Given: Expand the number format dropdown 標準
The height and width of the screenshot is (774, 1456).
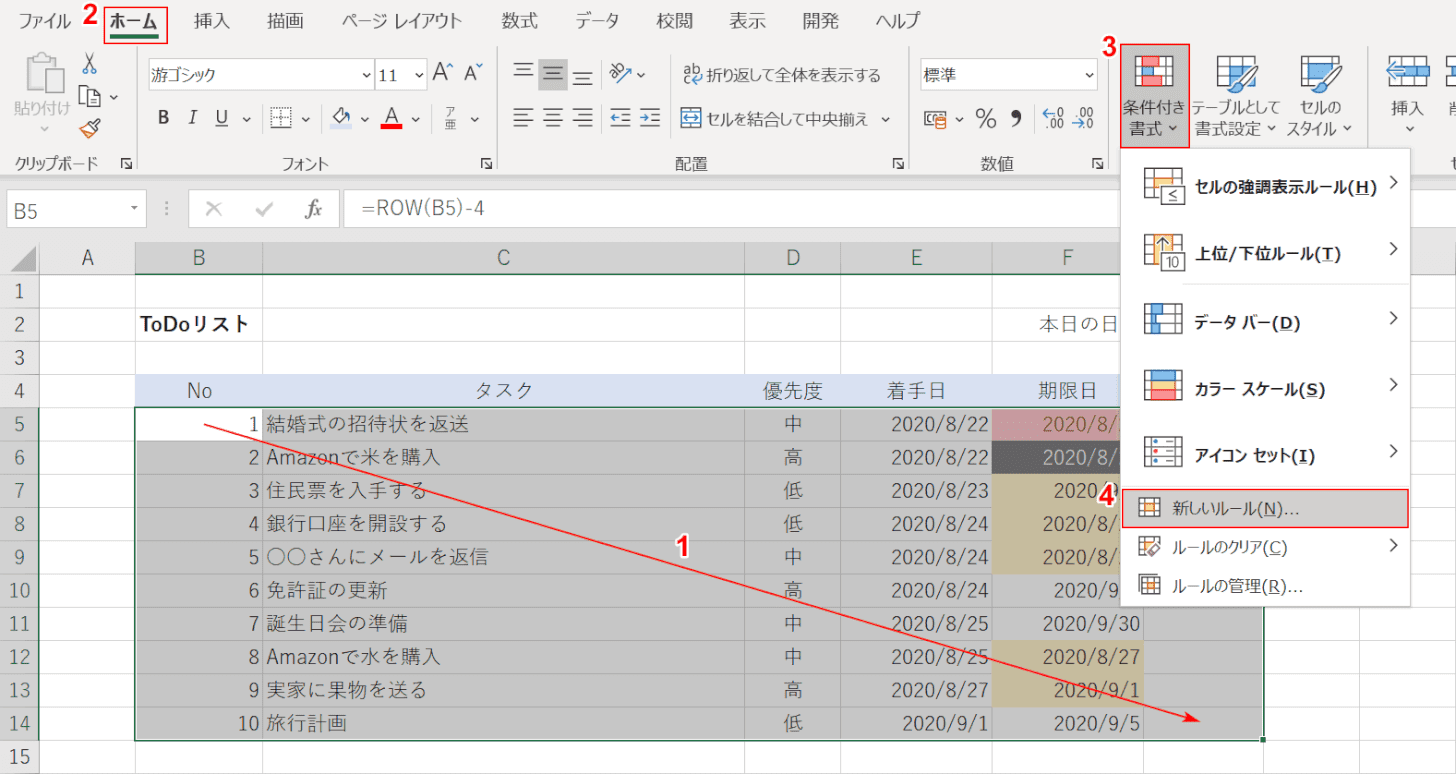Looking at the screenshot, I should click(x=1088, y=75).
